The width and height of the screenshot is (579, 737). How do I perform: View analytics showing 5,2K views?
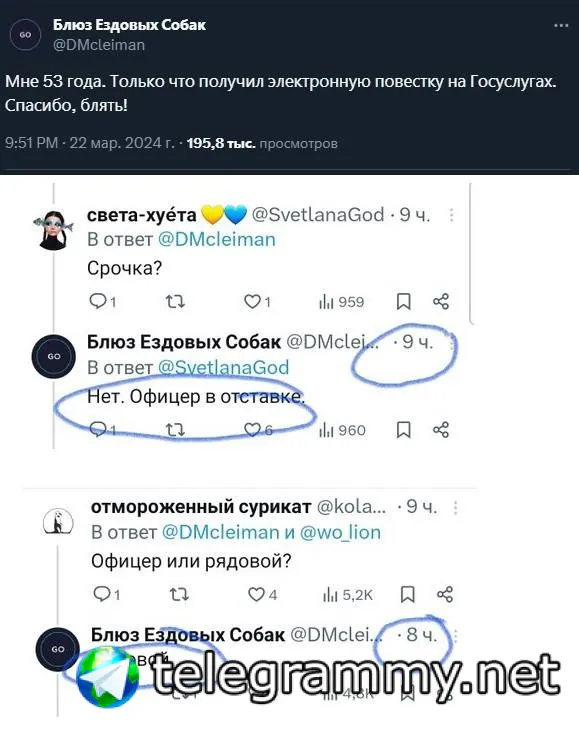point(348,595)
